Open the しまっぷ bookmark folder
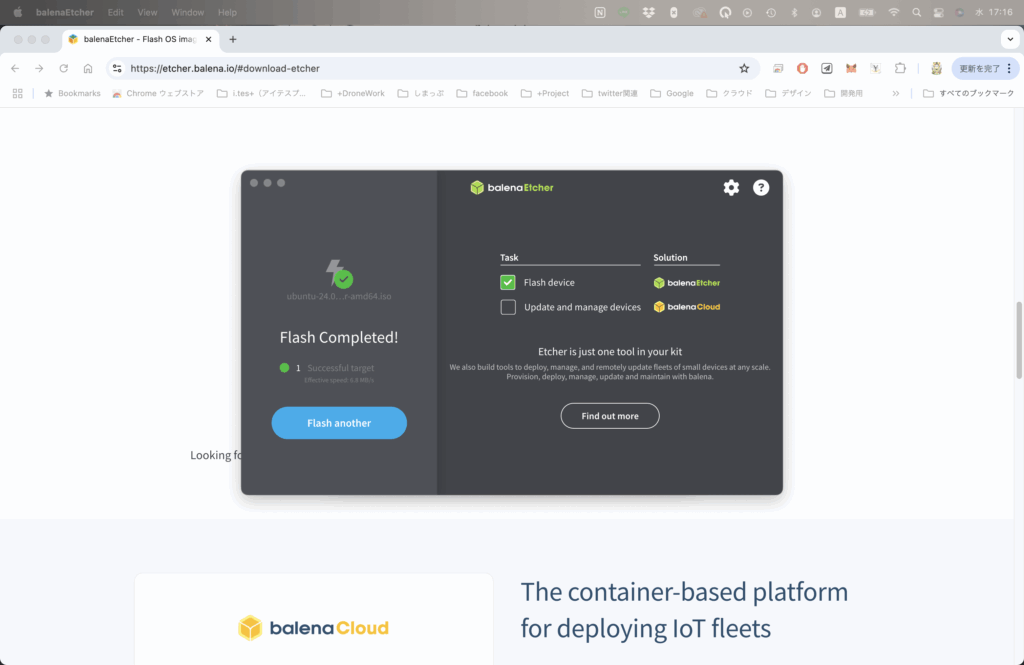Screen dimensions: 1024x665 pos(421,93)
